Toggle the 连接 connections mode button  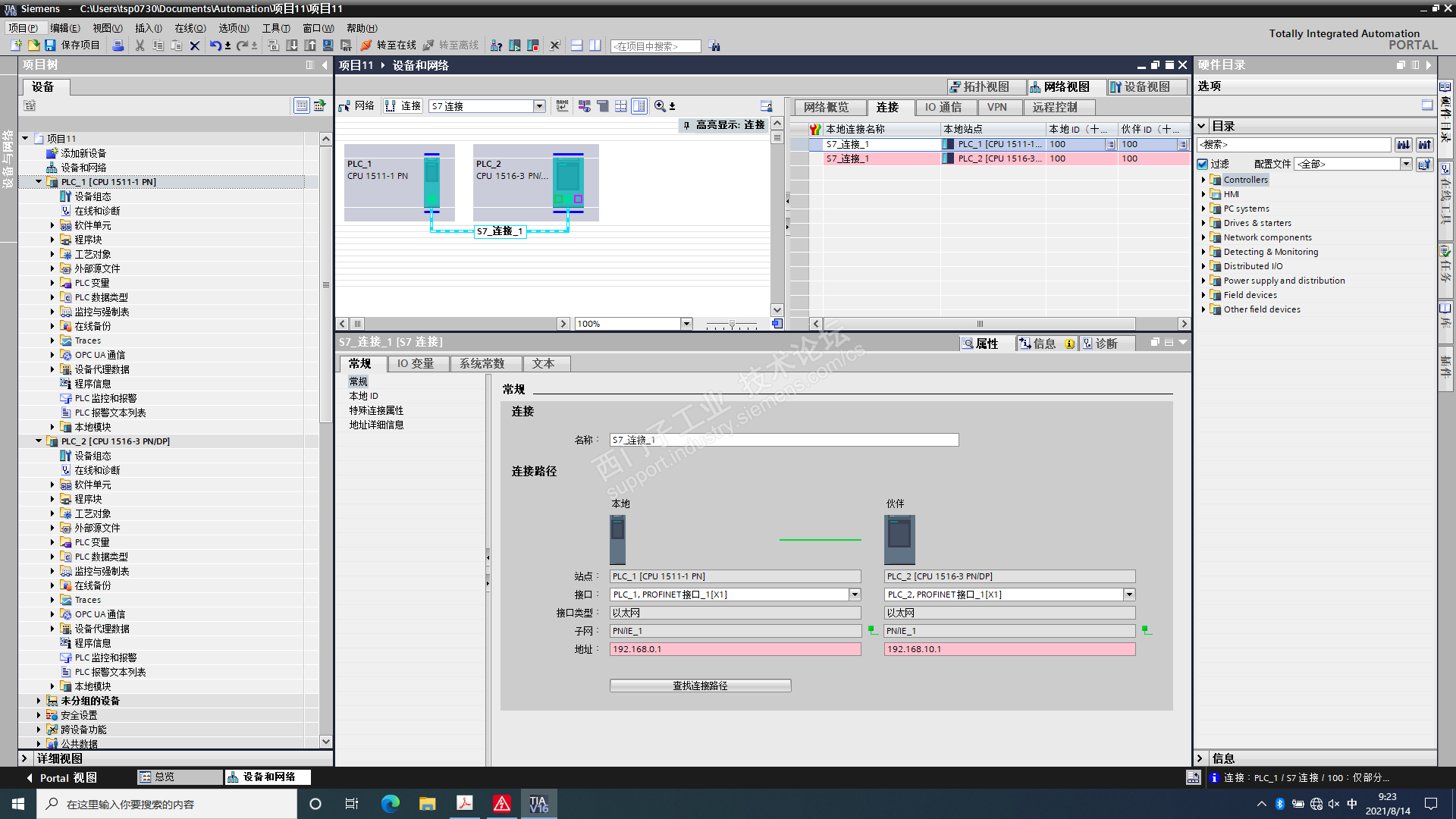click(403, 106)
